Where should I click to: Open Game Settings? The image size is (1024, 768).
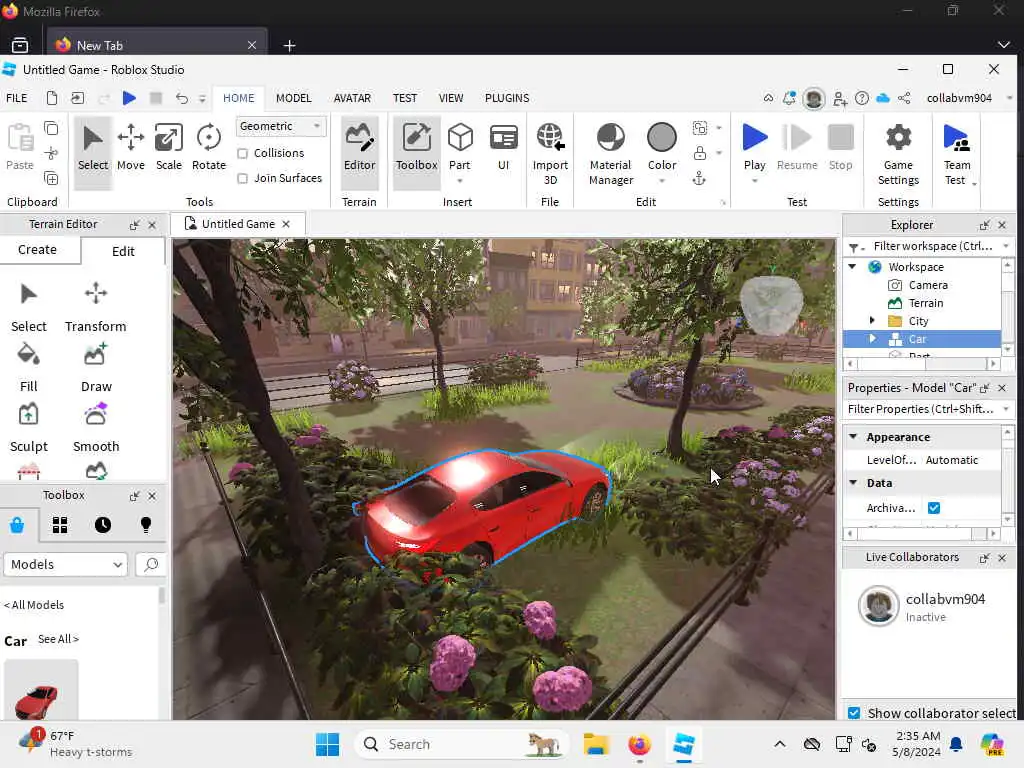point(898,154)
